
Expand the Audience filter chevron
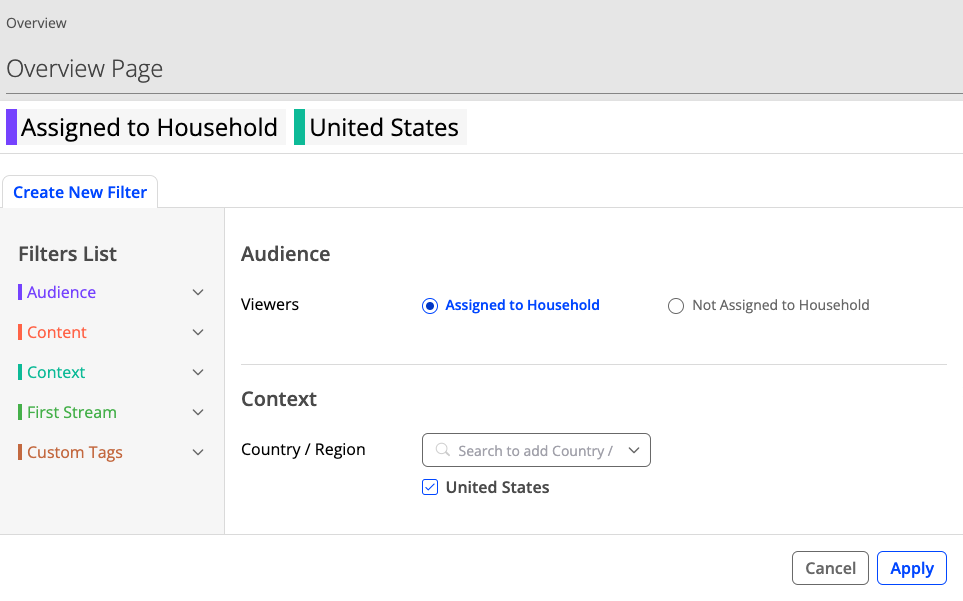click(198, 292)
